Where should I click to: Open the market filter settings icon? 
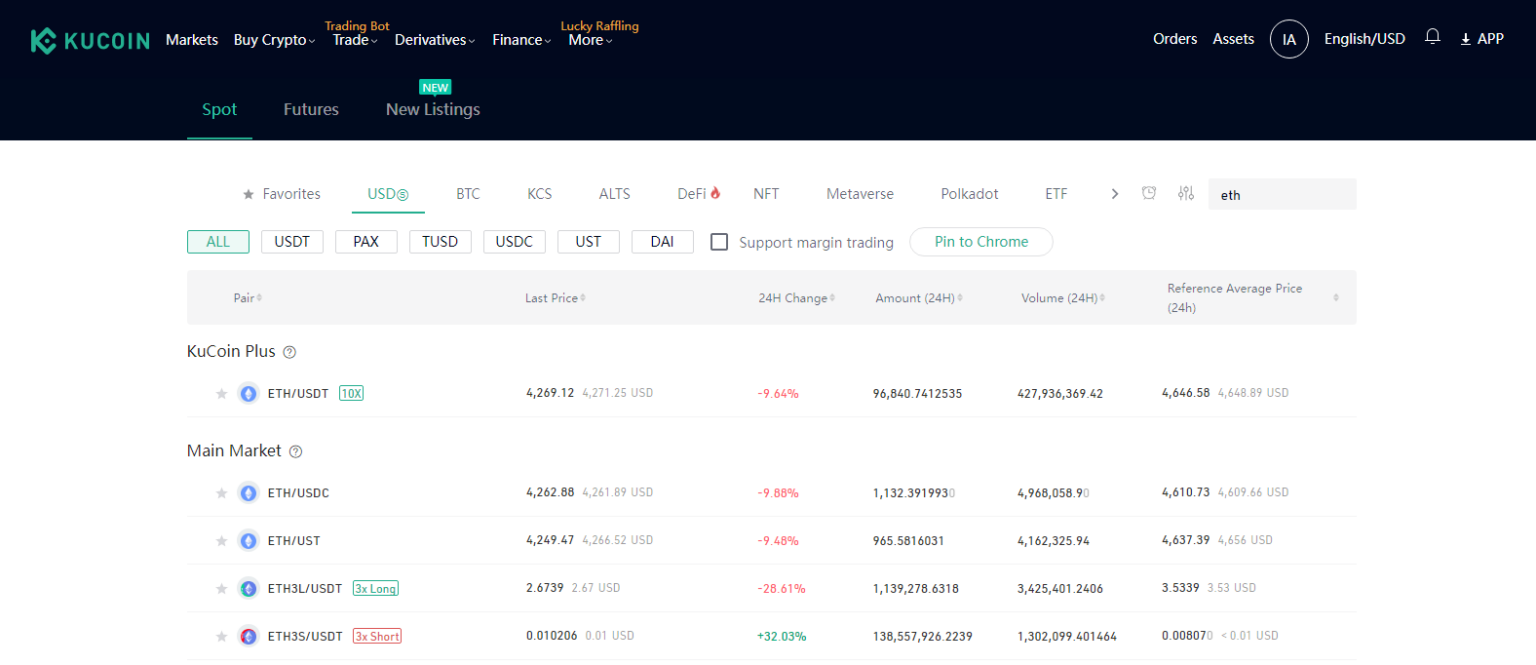1186,193
